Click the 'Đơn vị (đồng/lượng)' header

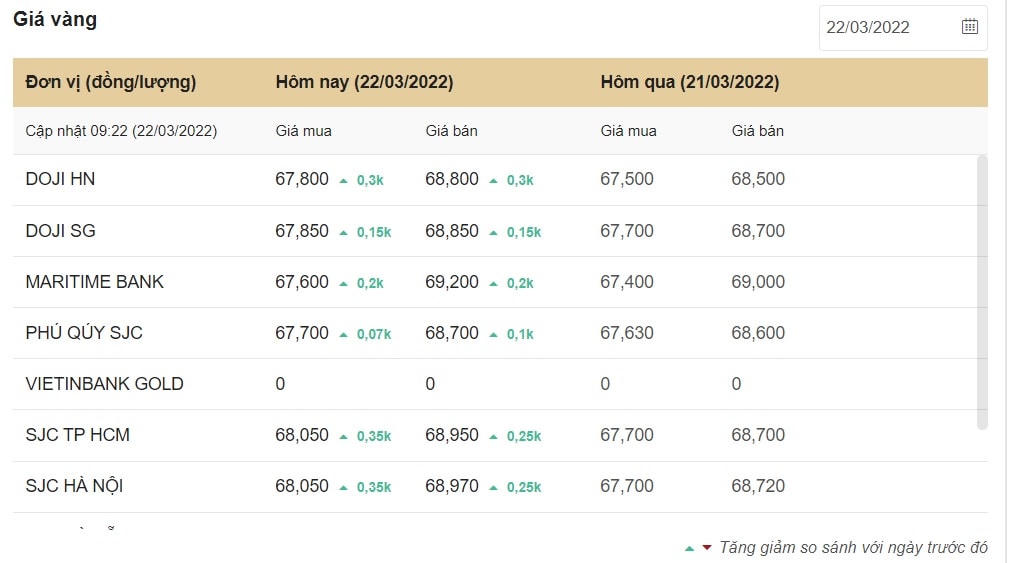pyautogui.click(x=111, y=82)
